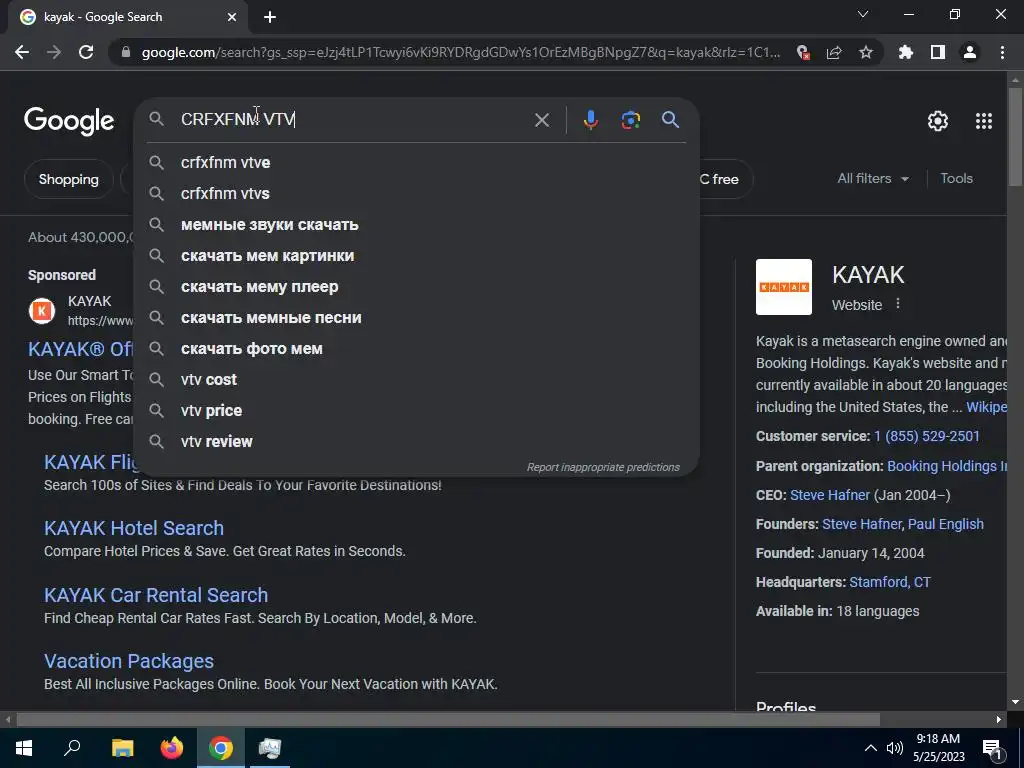Viewport: 1024px width, 768px height.
Task: Click the address bar URL
Action: click(x=460, y=52)
